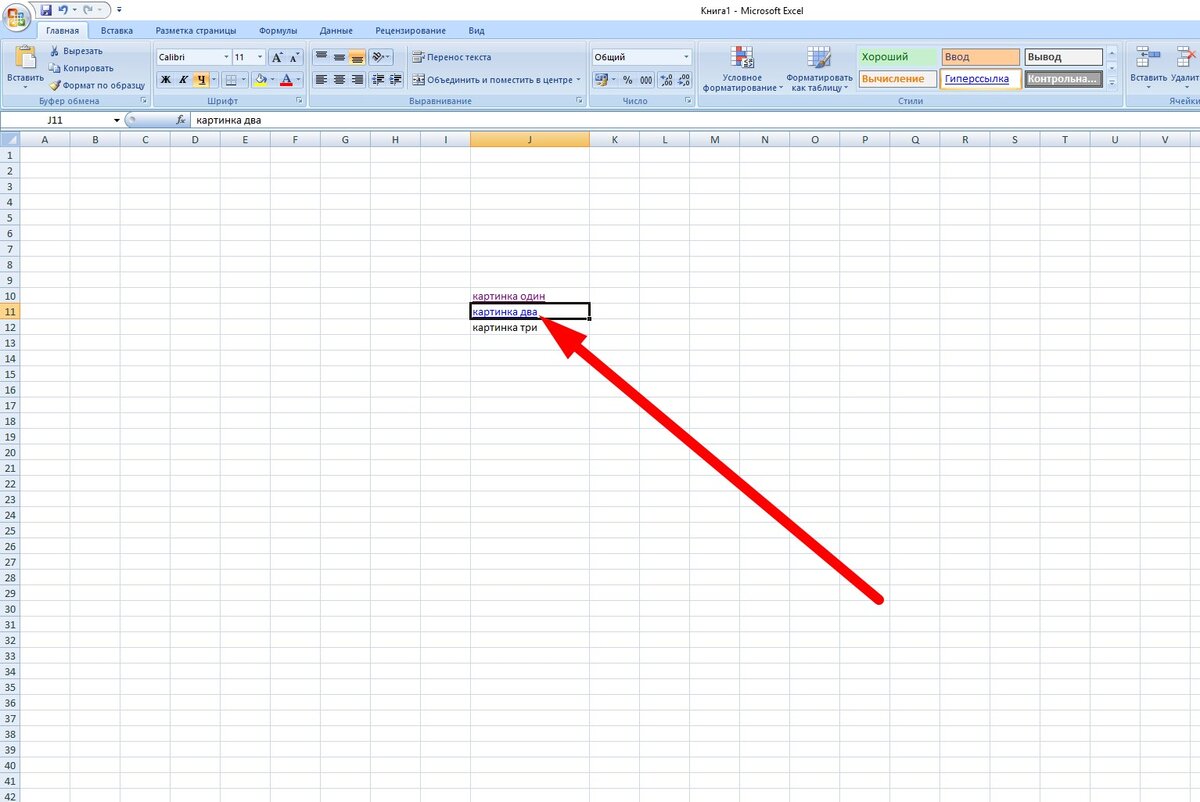
Task: Open Форматировать как таблицу gallery
Action: click(x=818, y=70)
